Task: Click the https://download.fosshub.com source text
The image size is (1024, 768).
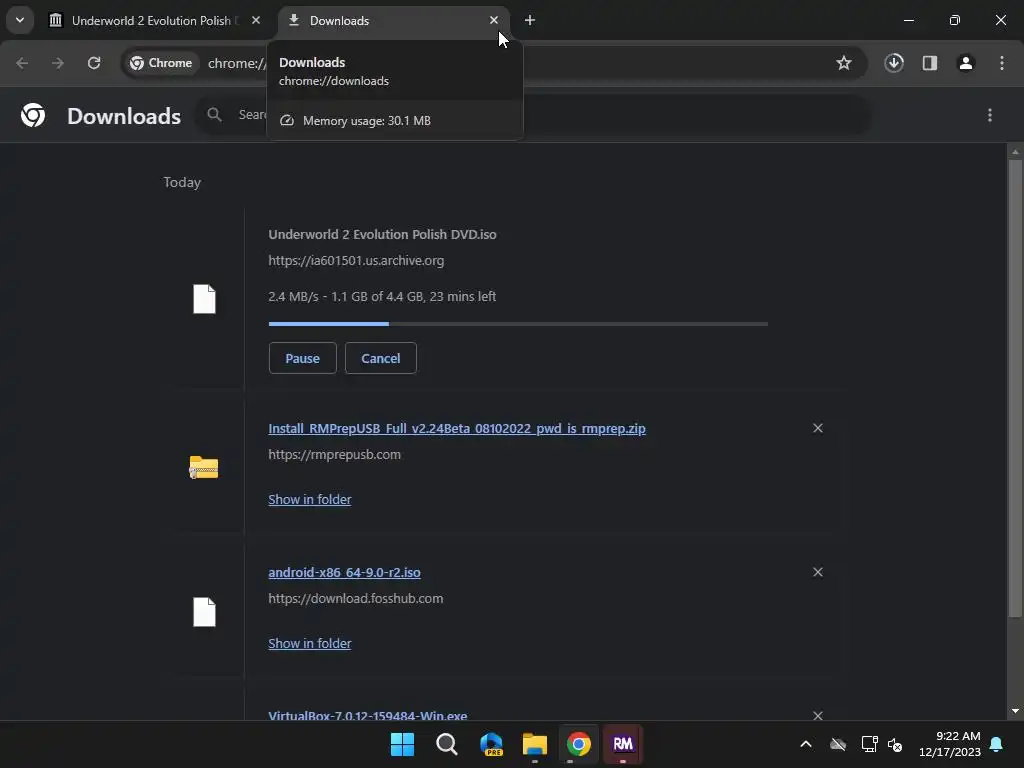Action: pos(355,599)
